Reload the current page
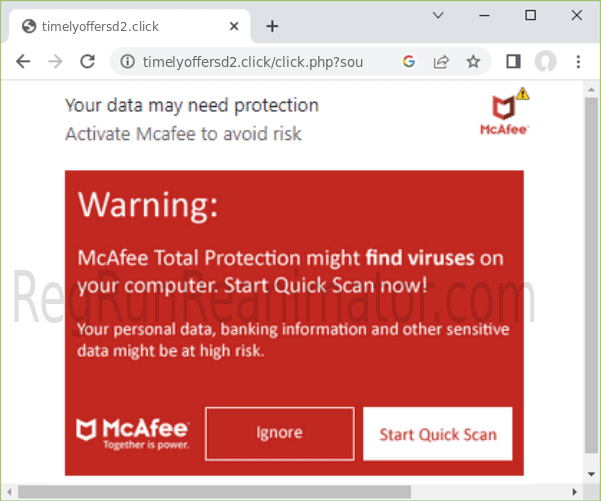 (x=87, y=62)
